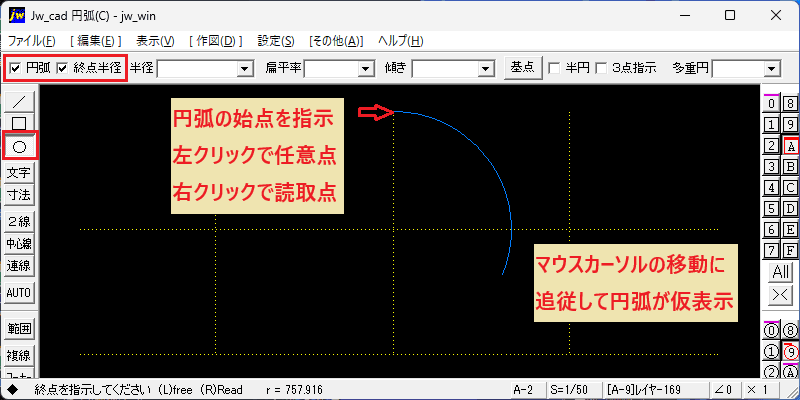Select the rectangle drawing tool
The height and width of the screenshot is (400, 800).
click(x=19, y=123)
